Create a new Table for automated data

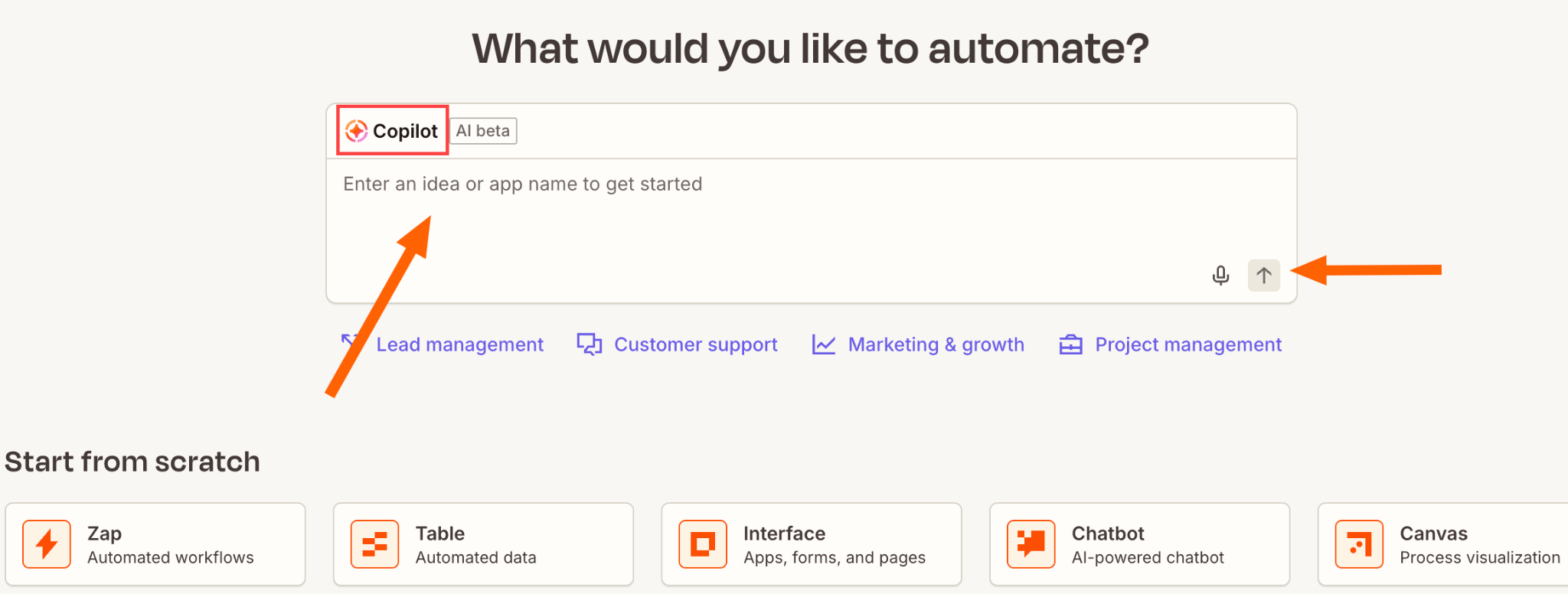click(483, 544)
